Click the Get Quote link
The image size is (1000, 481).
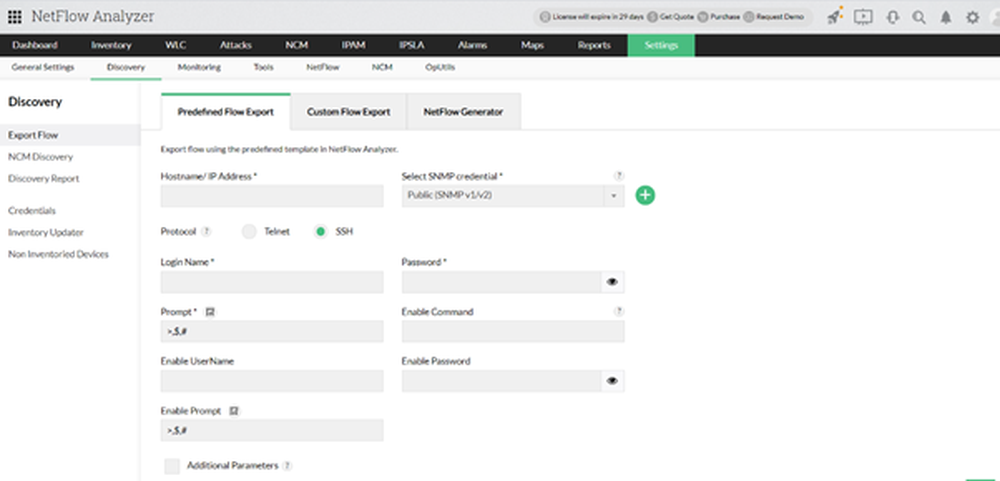675,17
